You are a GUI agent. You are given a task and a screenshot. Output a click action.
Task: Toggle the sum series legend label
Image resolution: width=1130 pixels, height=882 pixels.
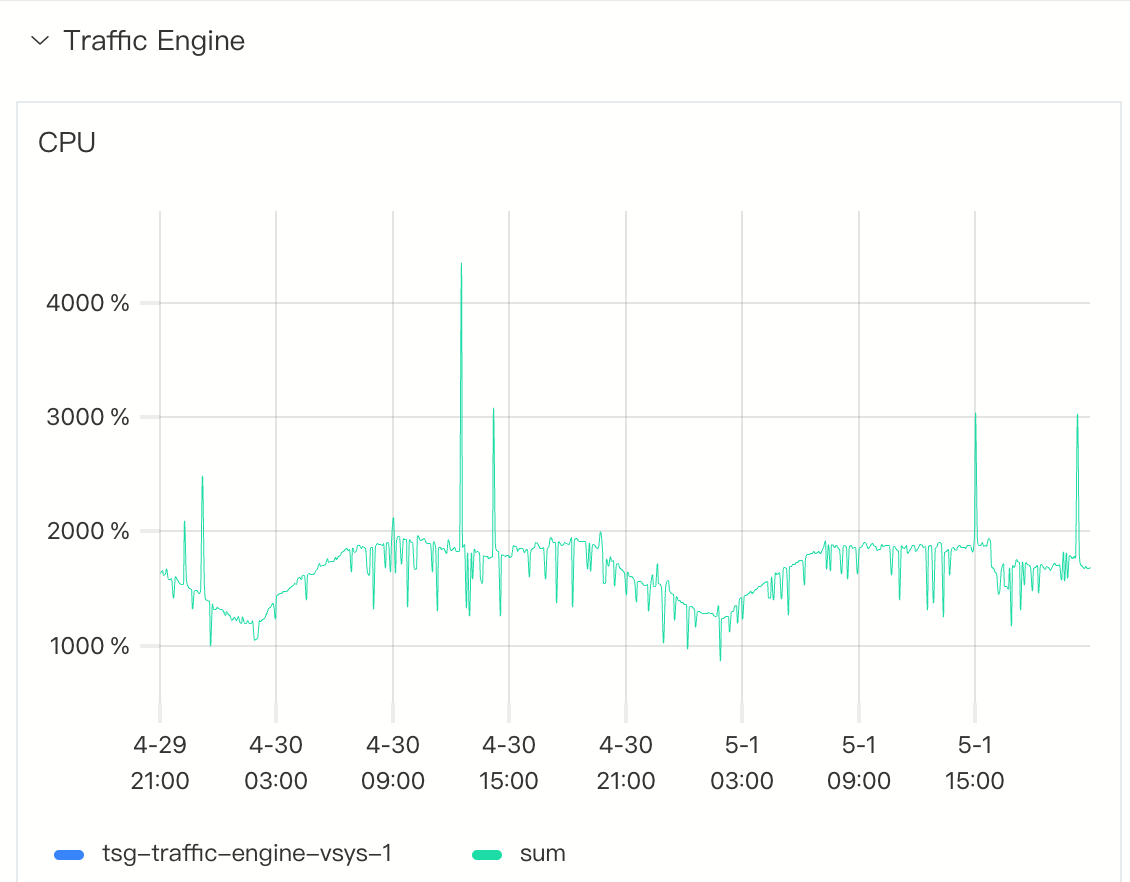click(542, 854)
